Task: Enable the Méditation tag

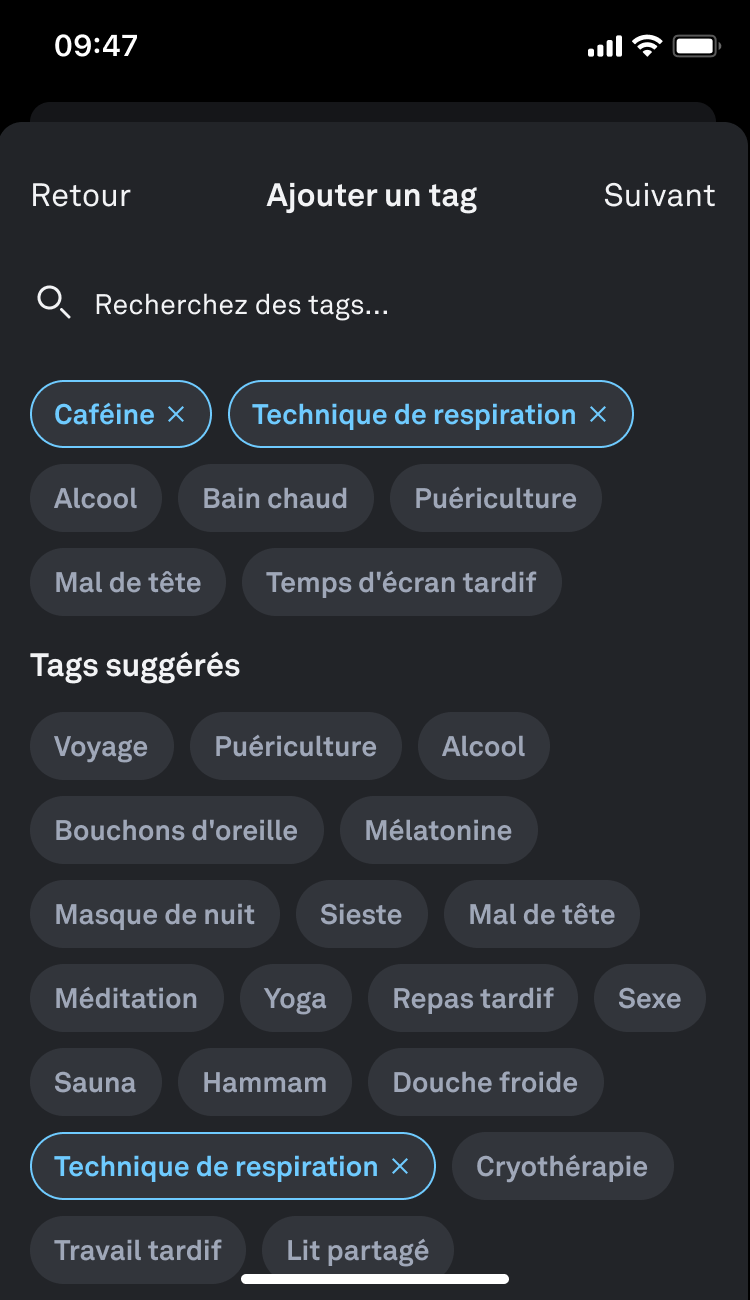Action: pyautogui.click(x=126, y=998)
